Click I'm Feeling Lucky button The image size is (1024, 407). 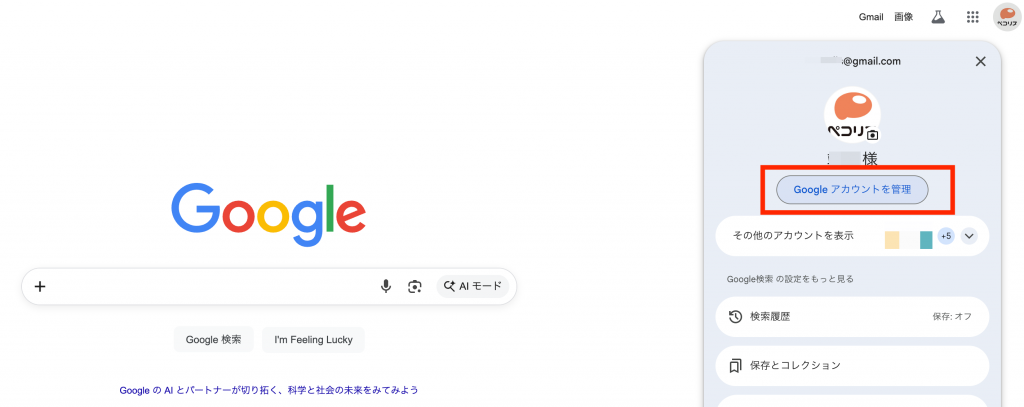coord(313,340)
